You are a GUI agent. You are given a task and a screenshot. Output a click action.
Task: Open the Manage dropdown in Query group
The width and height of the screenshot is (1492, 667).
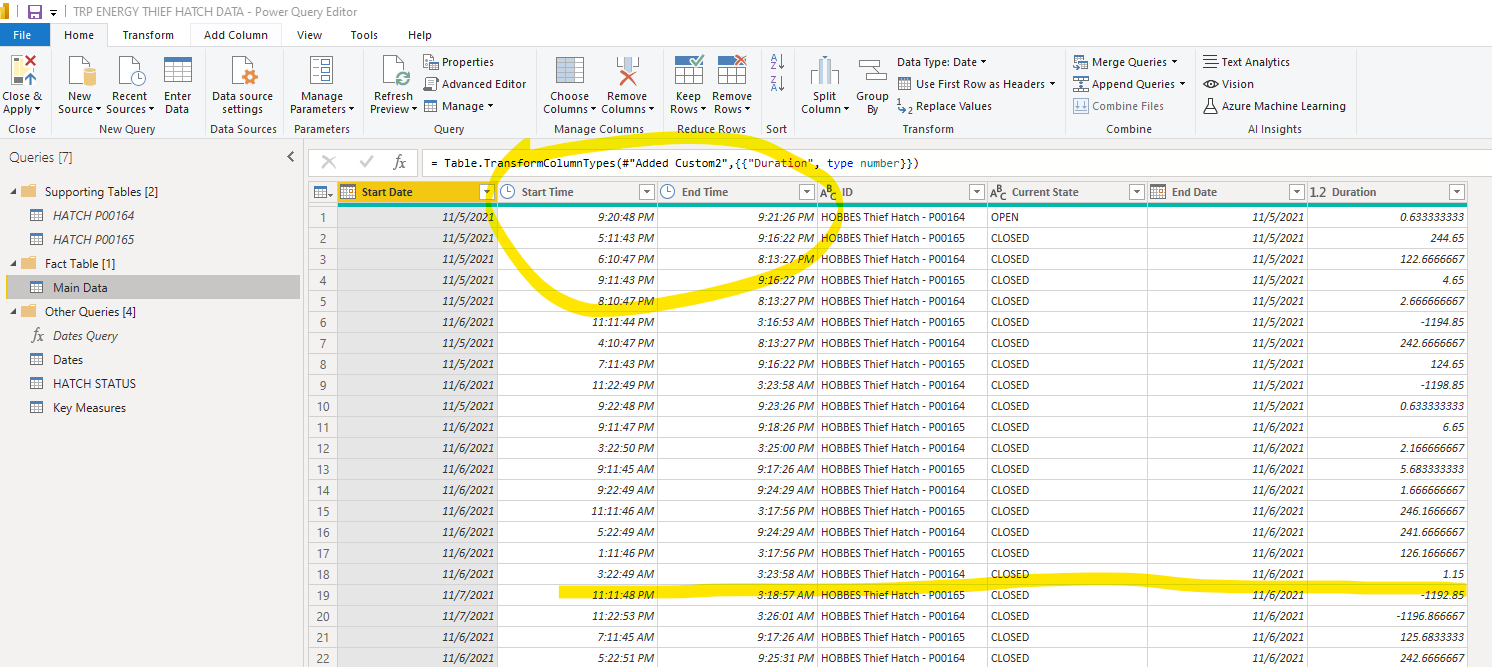(x=459, y=106)
